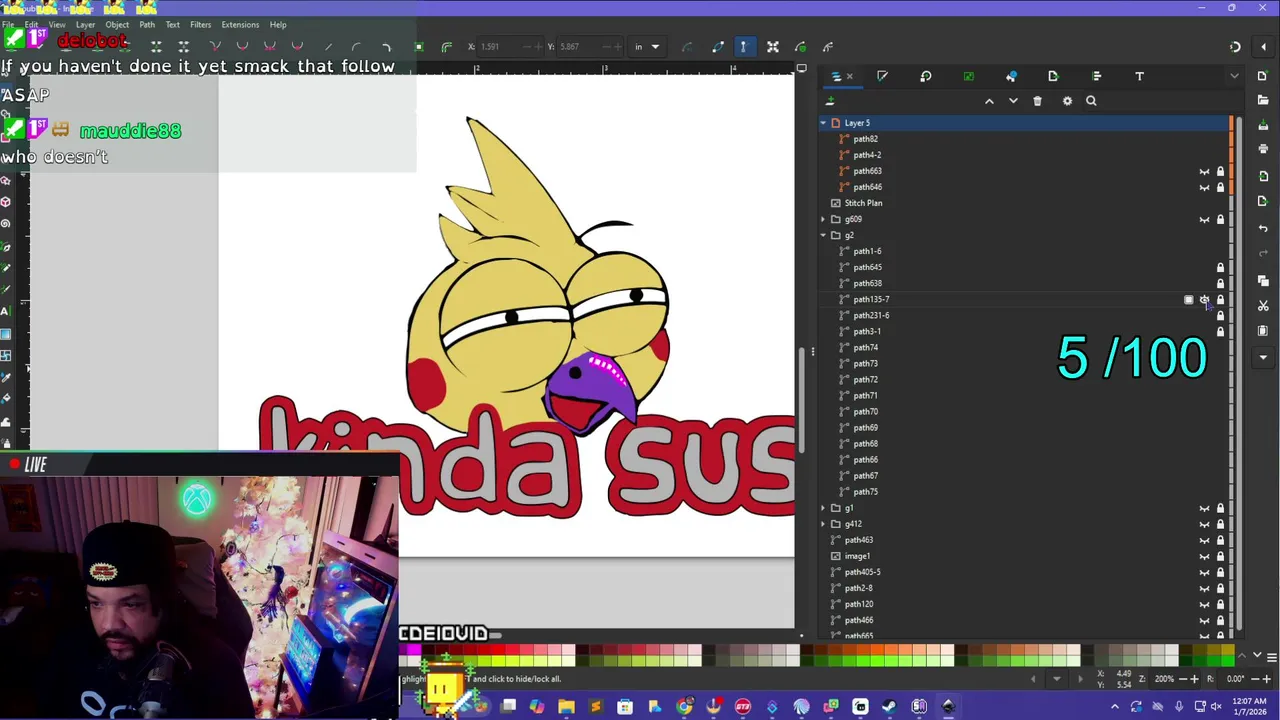The height and width of the screenshot is (720, 1280).
Task: Open the Layer menu
Action: coord(85,25)
